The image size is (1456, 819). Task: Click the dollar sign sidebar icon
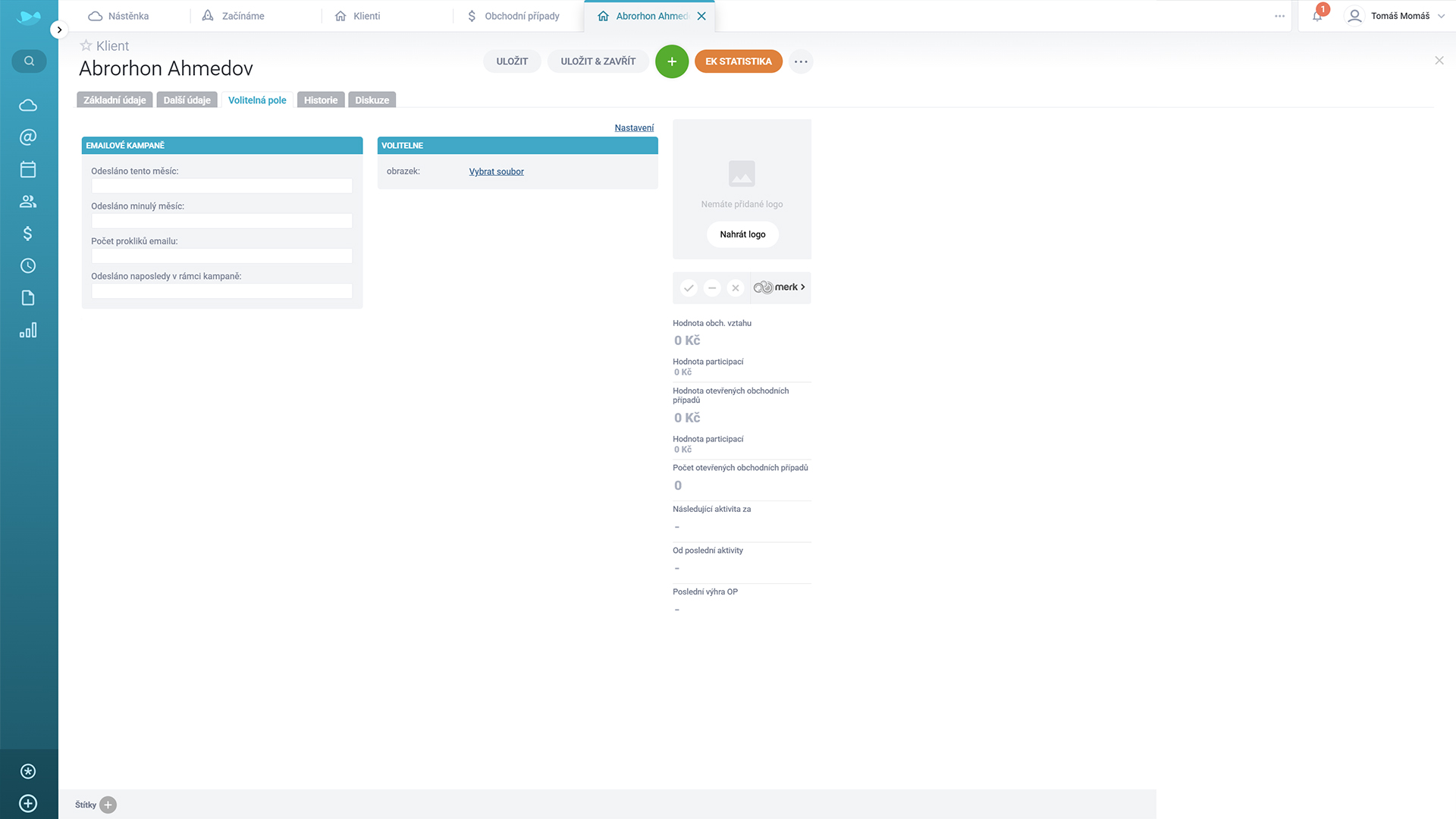(28, 234)
